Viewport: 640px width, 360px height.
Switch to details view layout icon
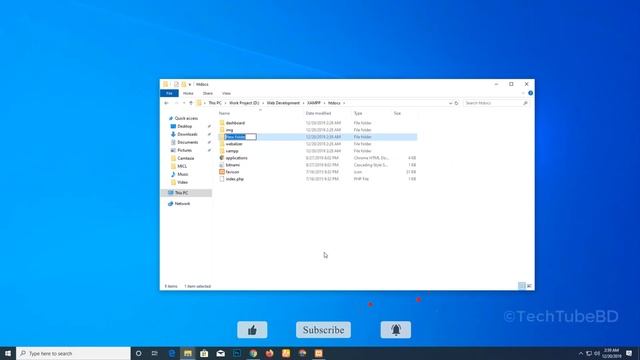pyautogui.click(x=522, y=286)
